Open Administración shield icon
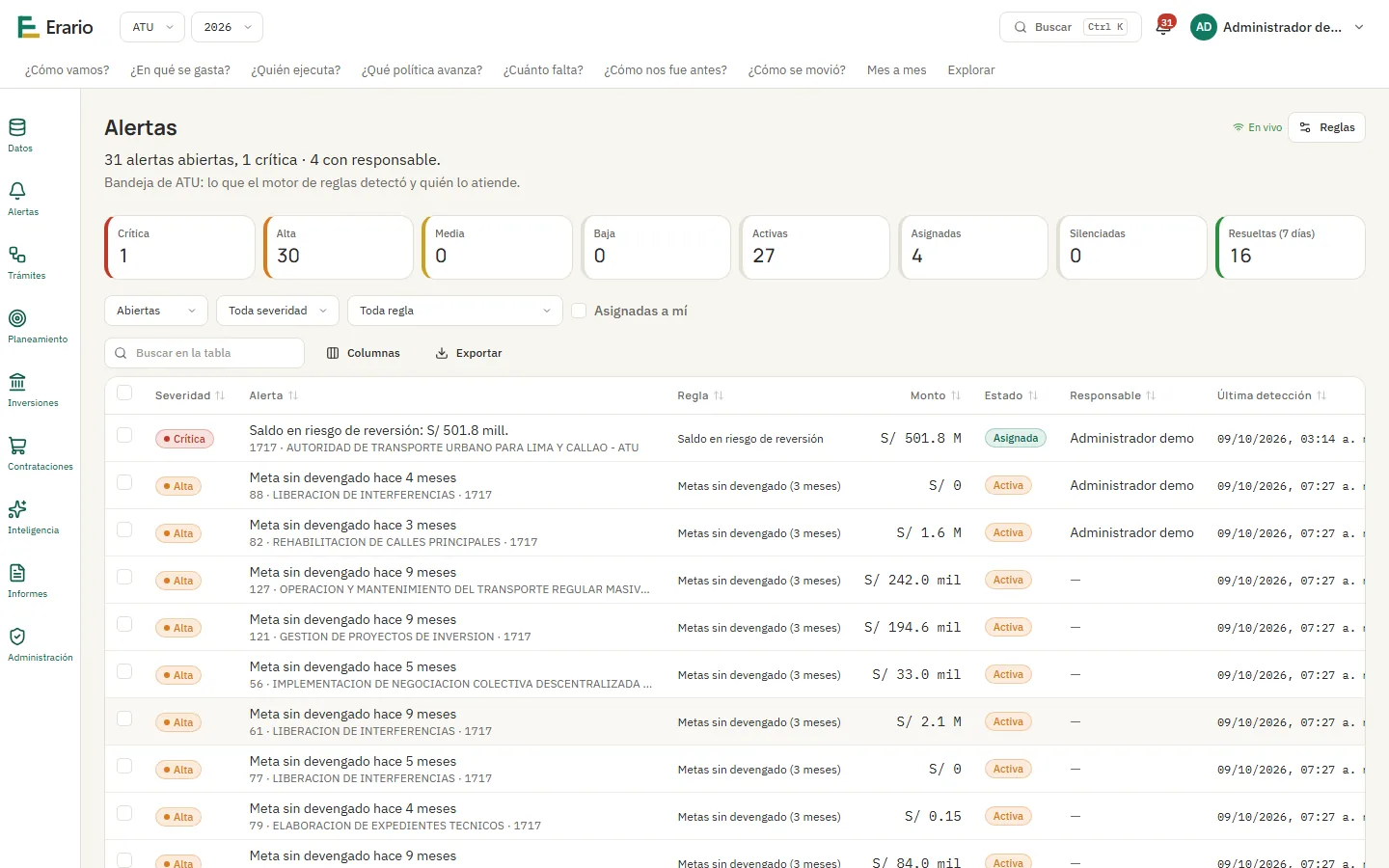This screenshot has height=868, width=1389. [x=40, y=644]
